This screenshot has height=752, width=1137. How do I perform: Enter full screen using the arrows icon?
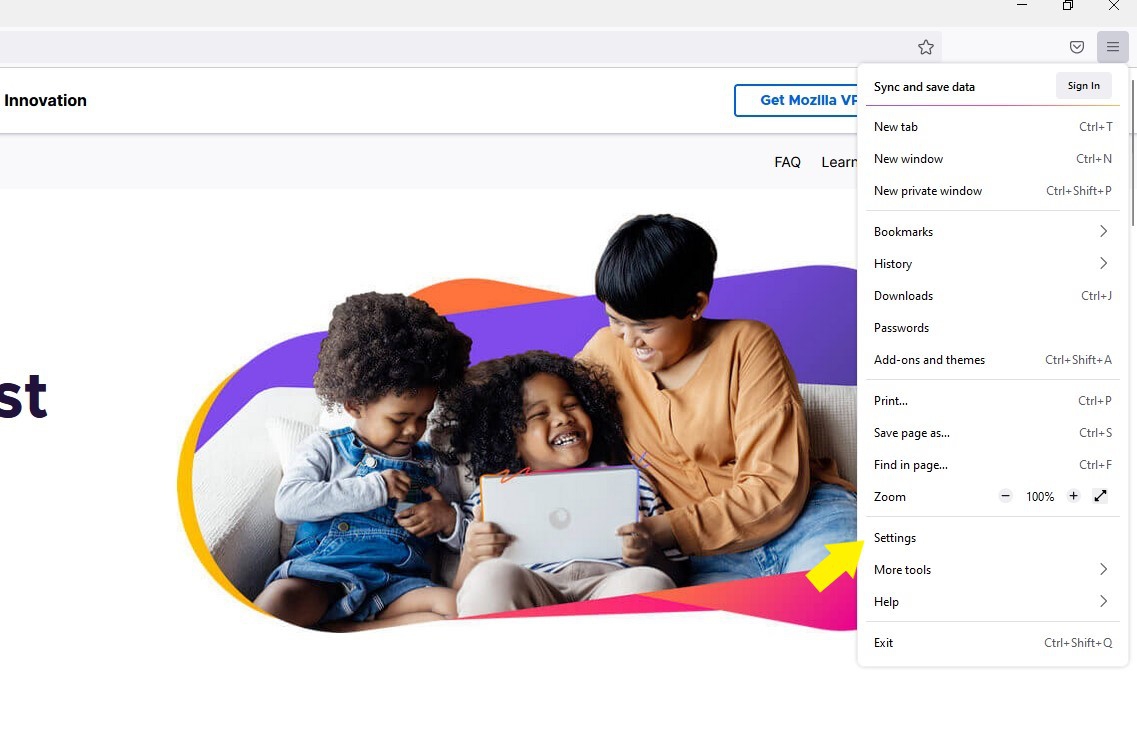[x=1100, y=496]
